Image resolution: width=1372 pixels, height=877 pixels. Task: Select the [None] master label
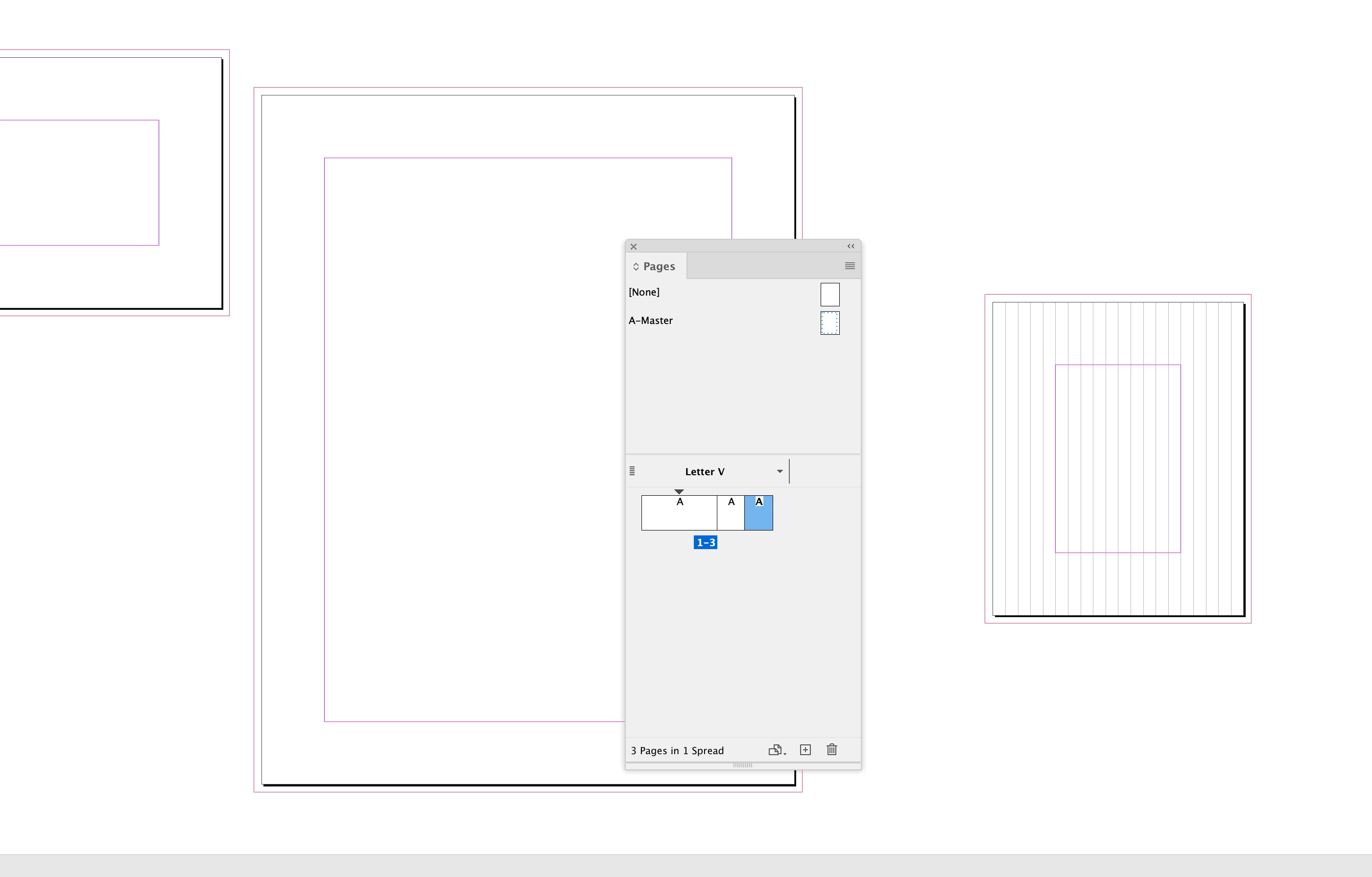pos(644,292)
